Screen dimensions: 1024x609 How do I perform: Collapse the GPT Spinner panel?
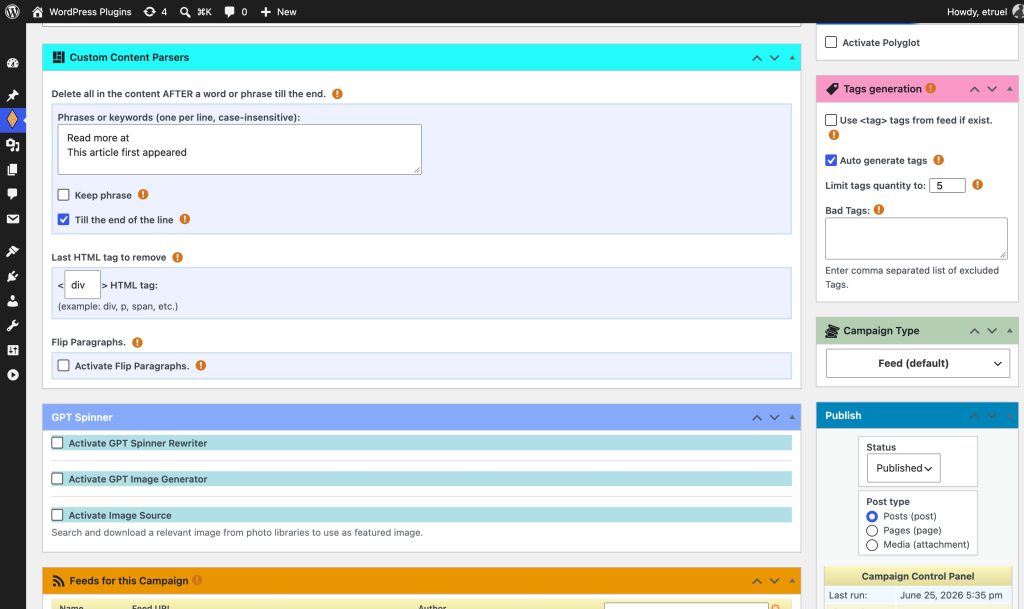tap(792, 417)
